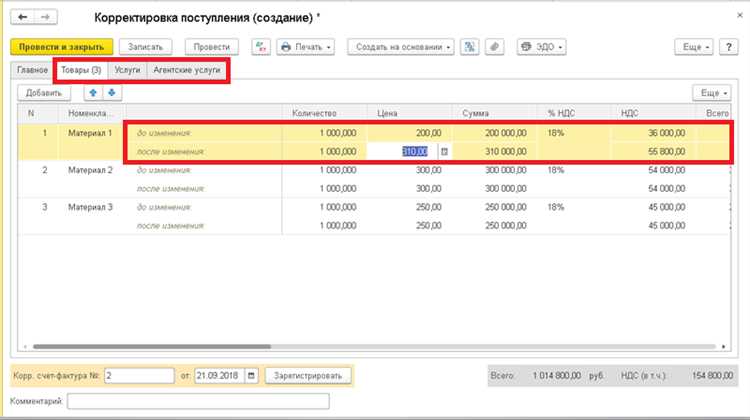Click the horizontal scrollbar under the table
The image size is (750, 420).
tap(150, 348)
